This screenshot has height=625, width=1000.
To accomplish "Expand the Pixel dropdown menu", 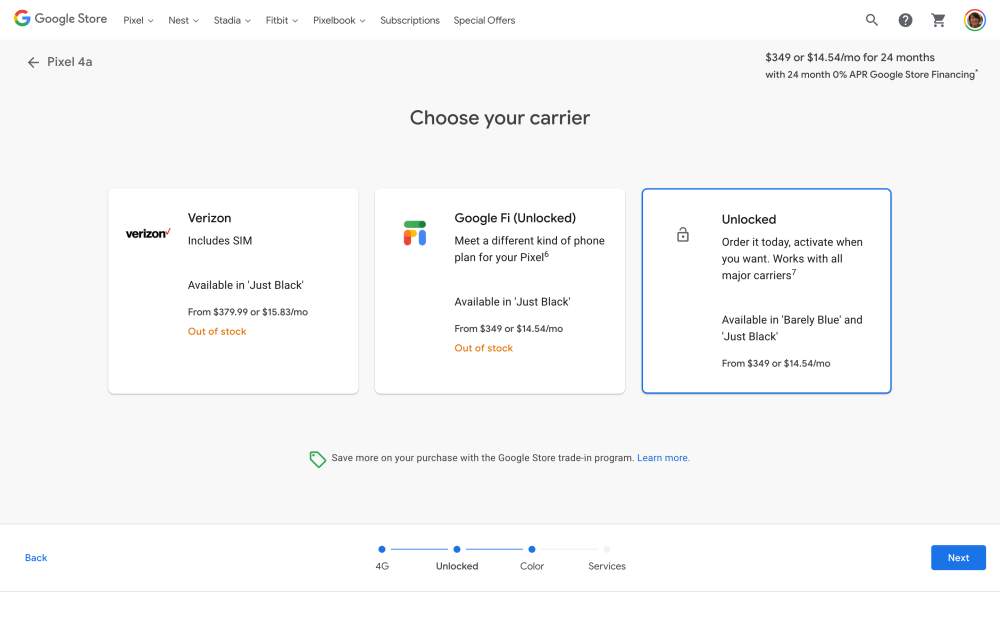I will click(x=138, y=20).
